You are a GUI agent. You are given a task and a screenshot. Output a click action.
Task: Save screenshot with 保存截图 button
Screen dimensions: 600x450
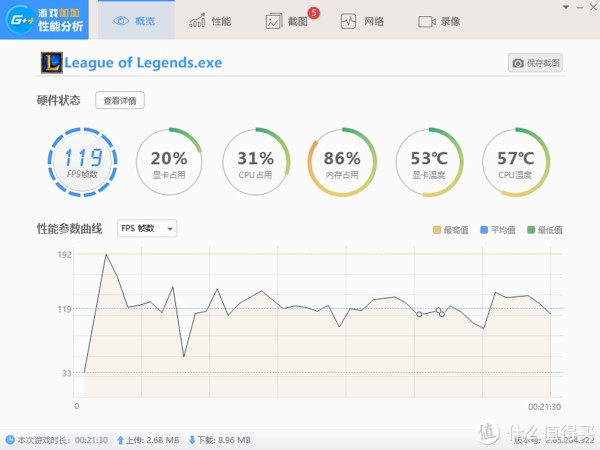[x=535, y=63]
